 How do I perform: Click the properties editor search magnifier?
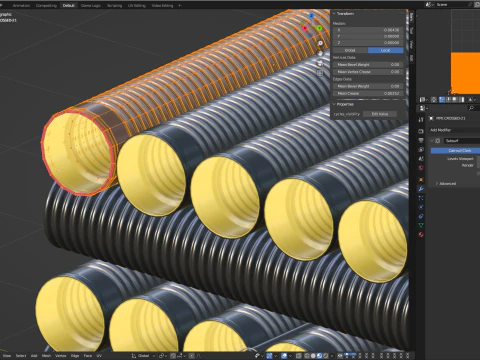point(471,108)
